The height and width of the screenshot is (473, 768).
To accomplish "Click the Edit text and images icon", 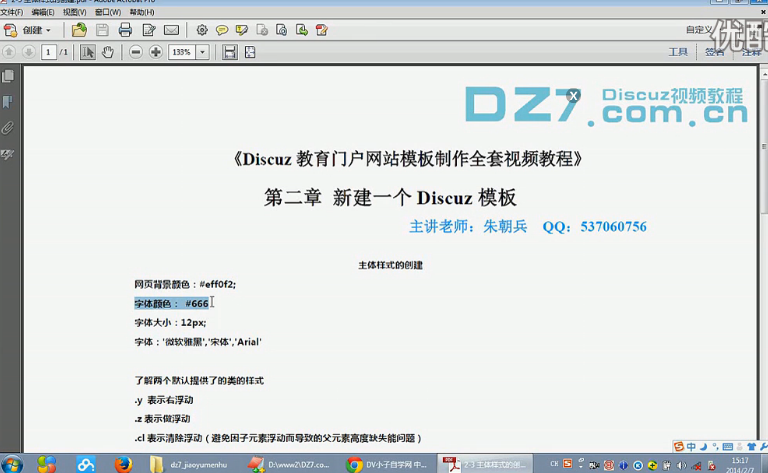I will click(148, 30).
